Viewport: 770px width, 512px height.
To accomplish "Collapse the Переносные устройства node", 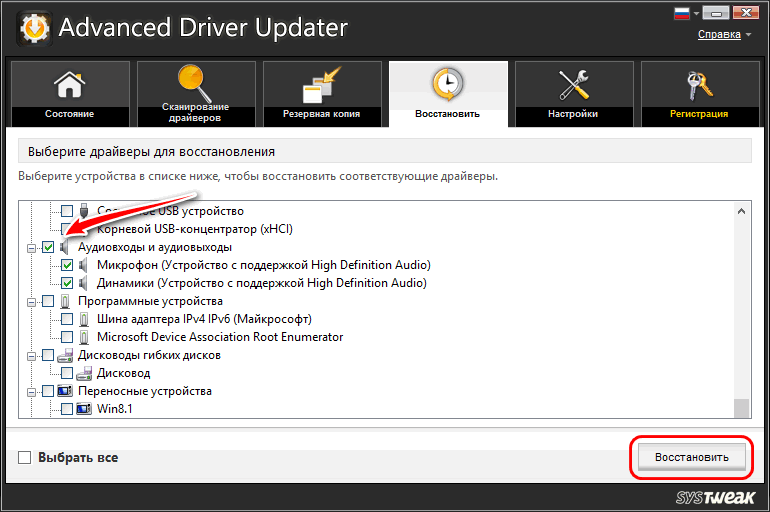I will (31, 392).
